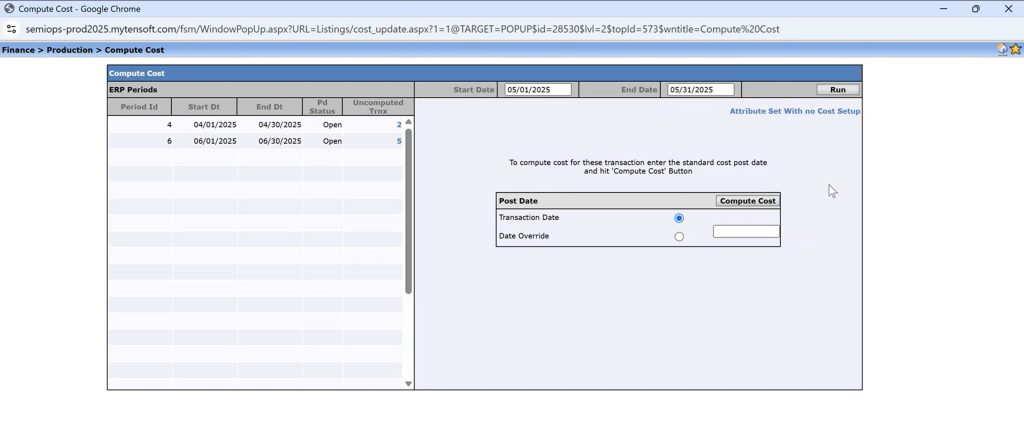The height and width of the screenshot is (435, 1024).
Task: Click the globe icon in the title bar
Action: pyautogui.click(x=9, y=9)
